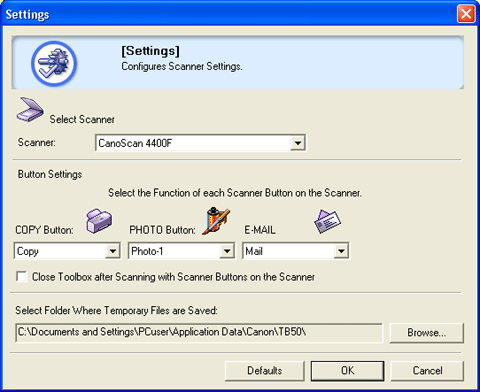Click the Settings gear icon in header
480x392 pixels.
click(54, 63)
